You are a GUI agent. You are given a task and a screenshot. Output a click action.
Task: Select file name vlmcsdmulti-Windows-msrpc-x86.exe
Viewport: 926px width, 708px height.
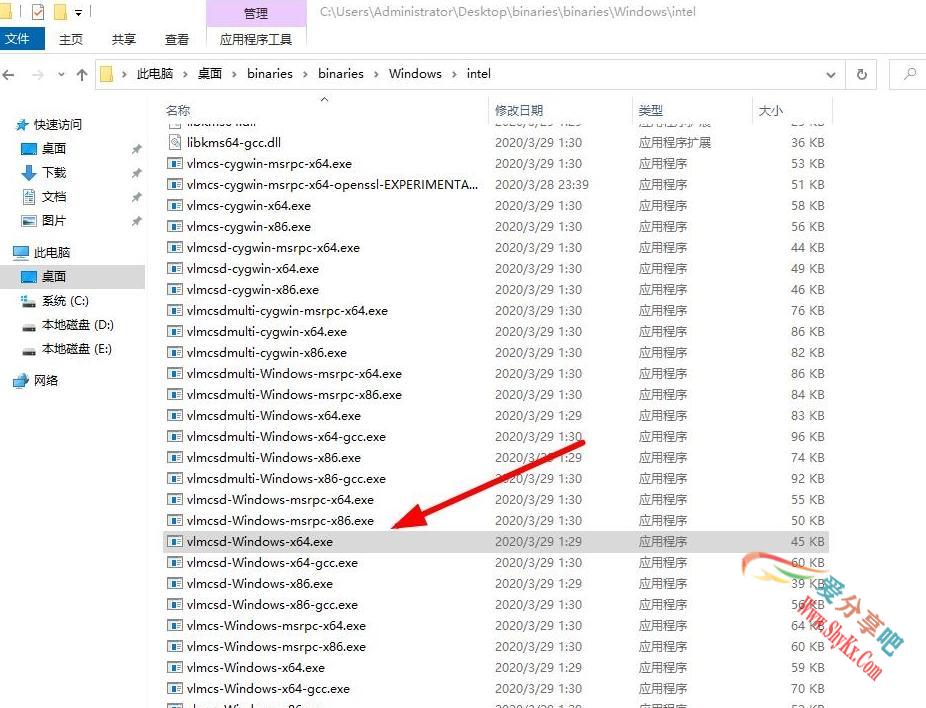coord(294,394)
